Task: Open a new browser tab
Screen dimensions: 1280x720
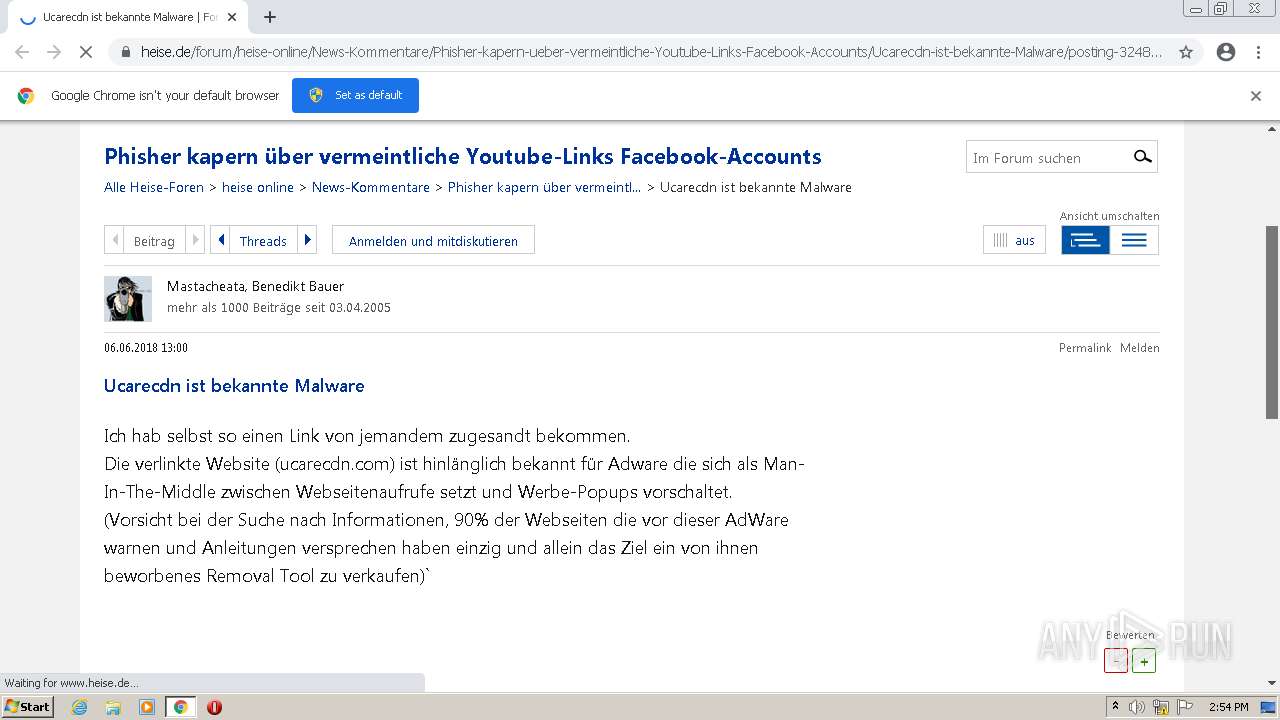Action: coord(270,17)
